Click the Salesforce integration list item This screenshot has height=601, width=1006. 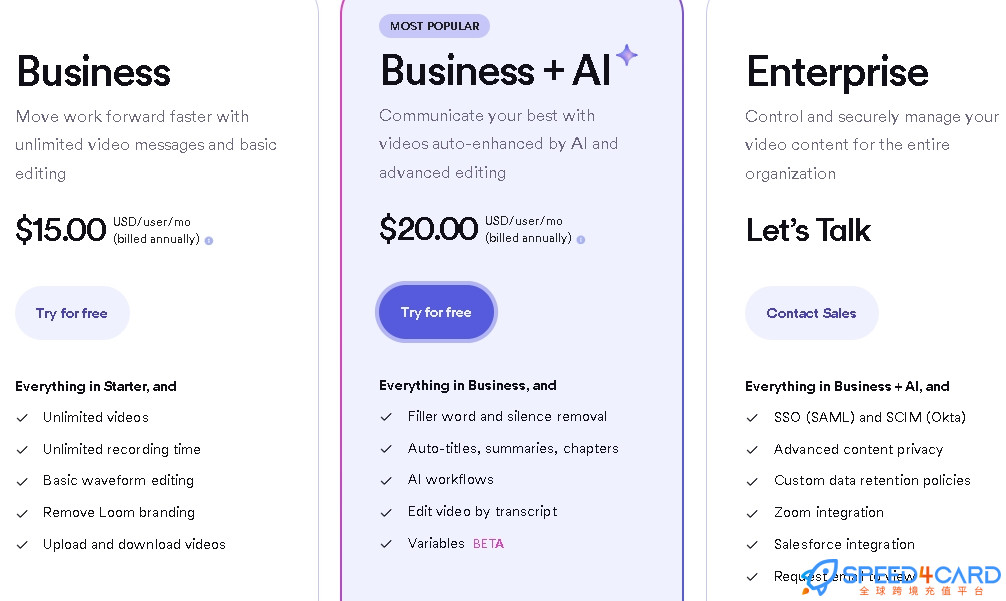(x=844, y=545)
